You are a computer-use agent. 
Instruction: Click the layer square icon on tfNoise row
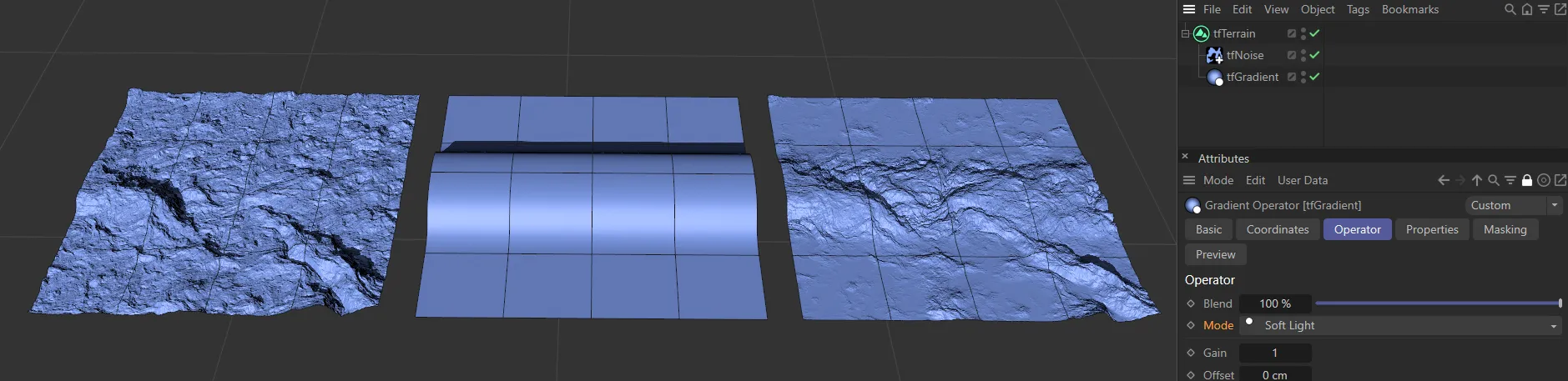pos(1291,55)
